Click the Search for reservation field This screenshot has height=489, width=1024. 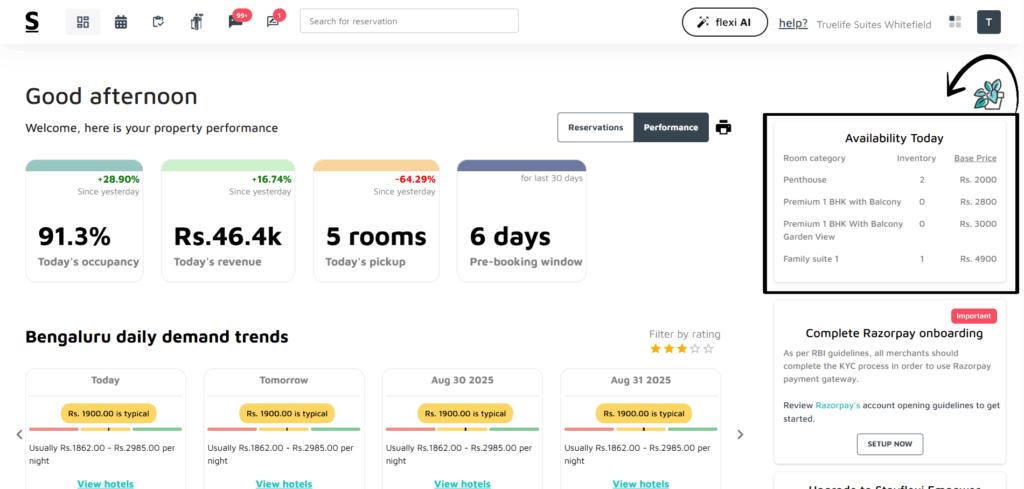tap(409, 21)
